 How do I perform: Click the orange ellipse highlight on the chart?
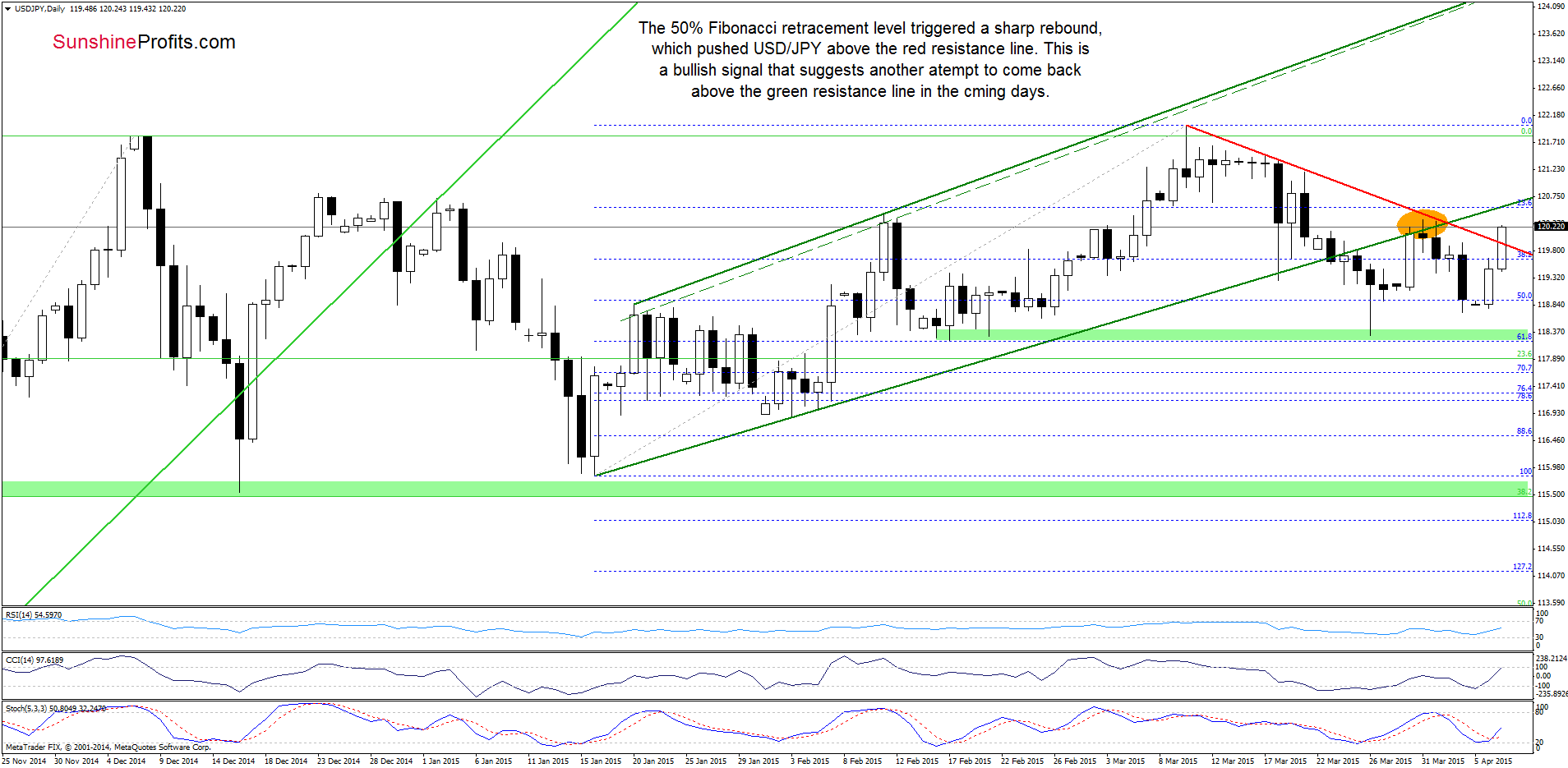tap(1422, 223)
